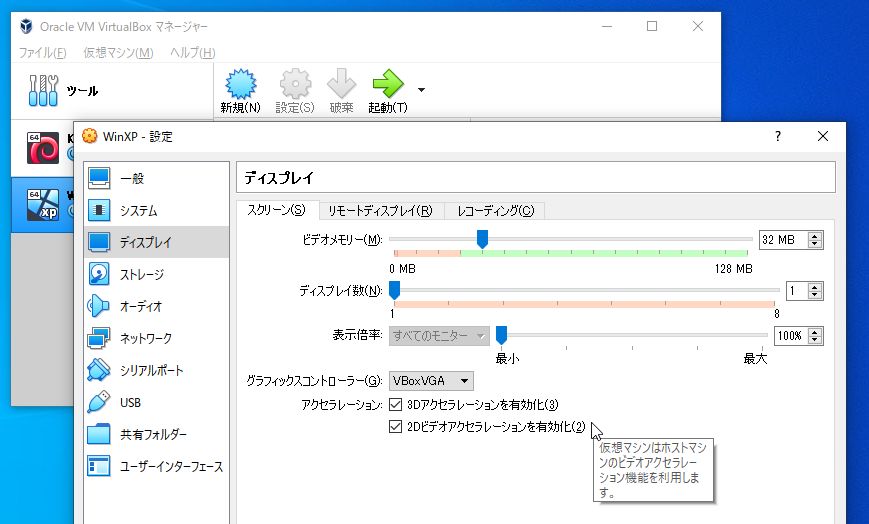Screen dimensions: 869x524
Task: Open the すべてのモニター dropdown
Action: coord(439,336)
